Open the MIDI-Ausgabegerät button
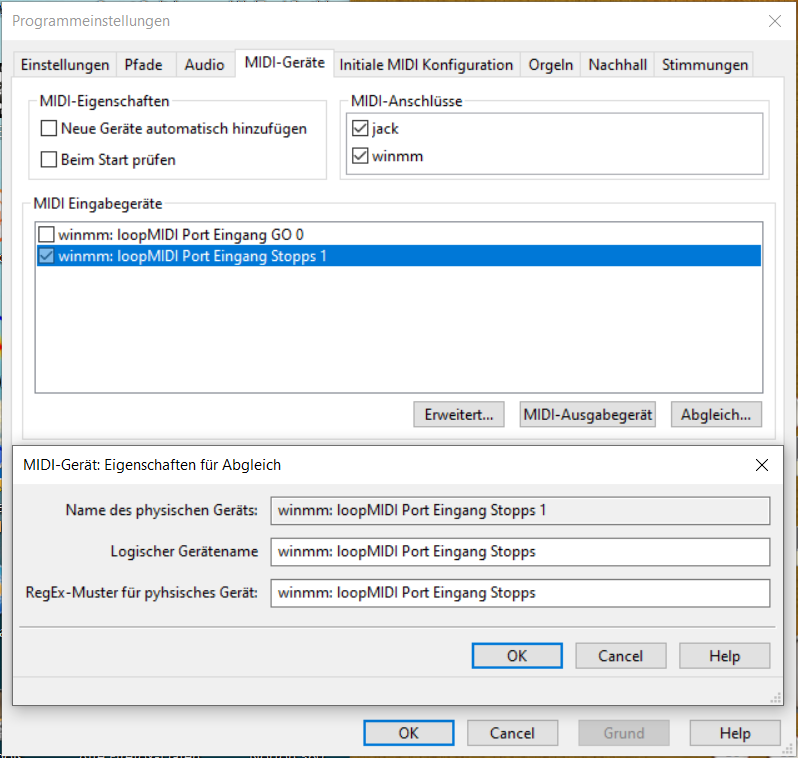The height and width of the screenshot is (758, 798). tap(587, 414)
